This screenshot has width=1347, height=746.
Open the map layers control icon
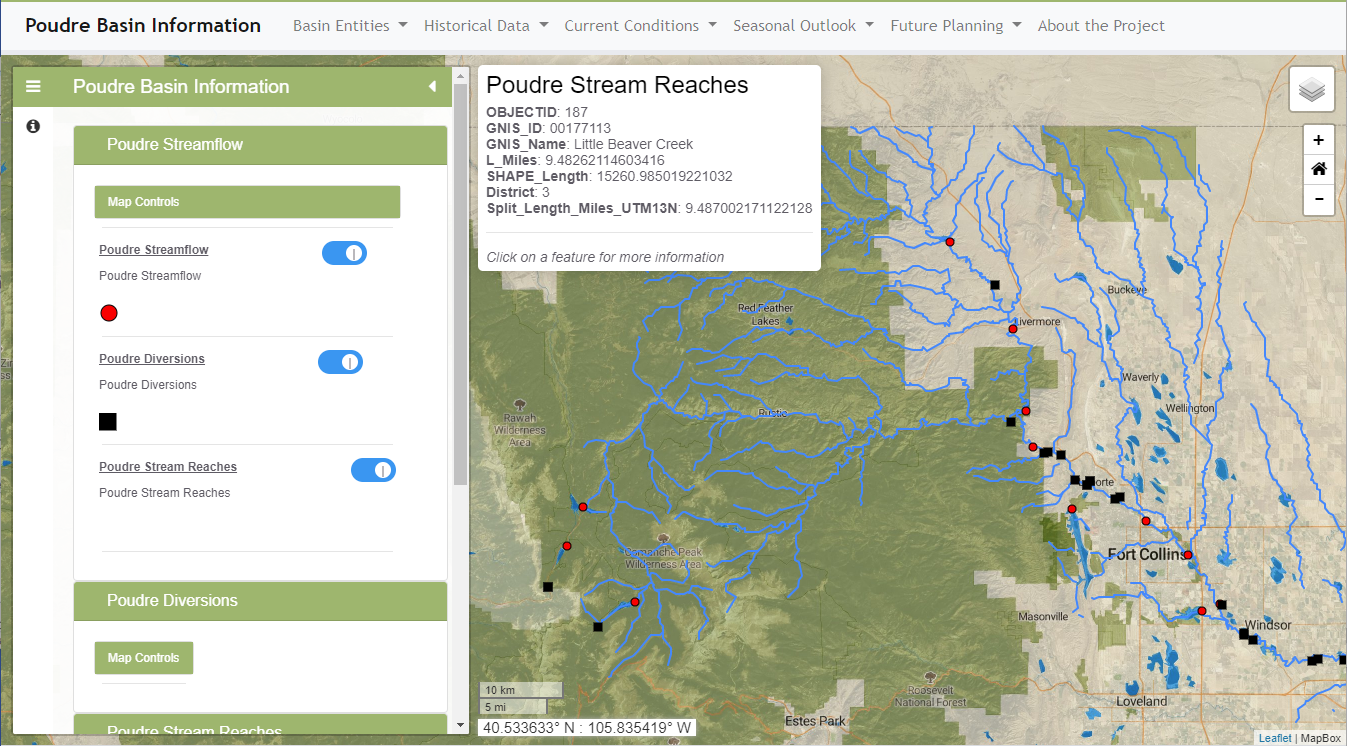pyautogui.click(x=1312, y=90)
